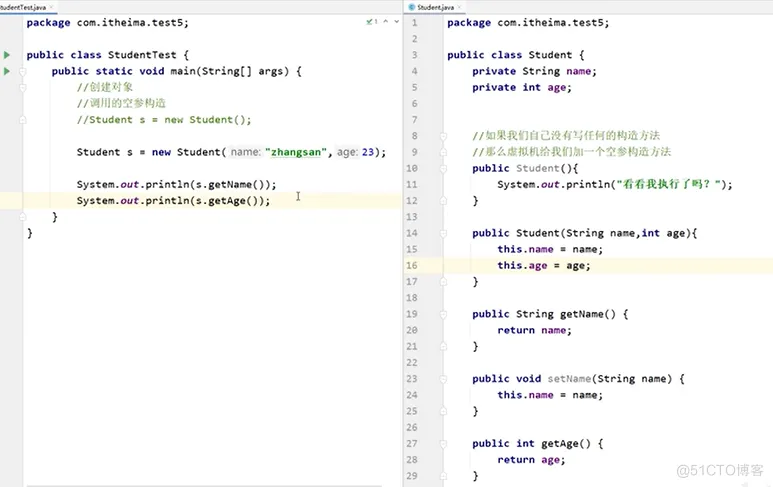Click the comment on line 8 about 构造方法
773x487 pixels.
coord(566,136)
